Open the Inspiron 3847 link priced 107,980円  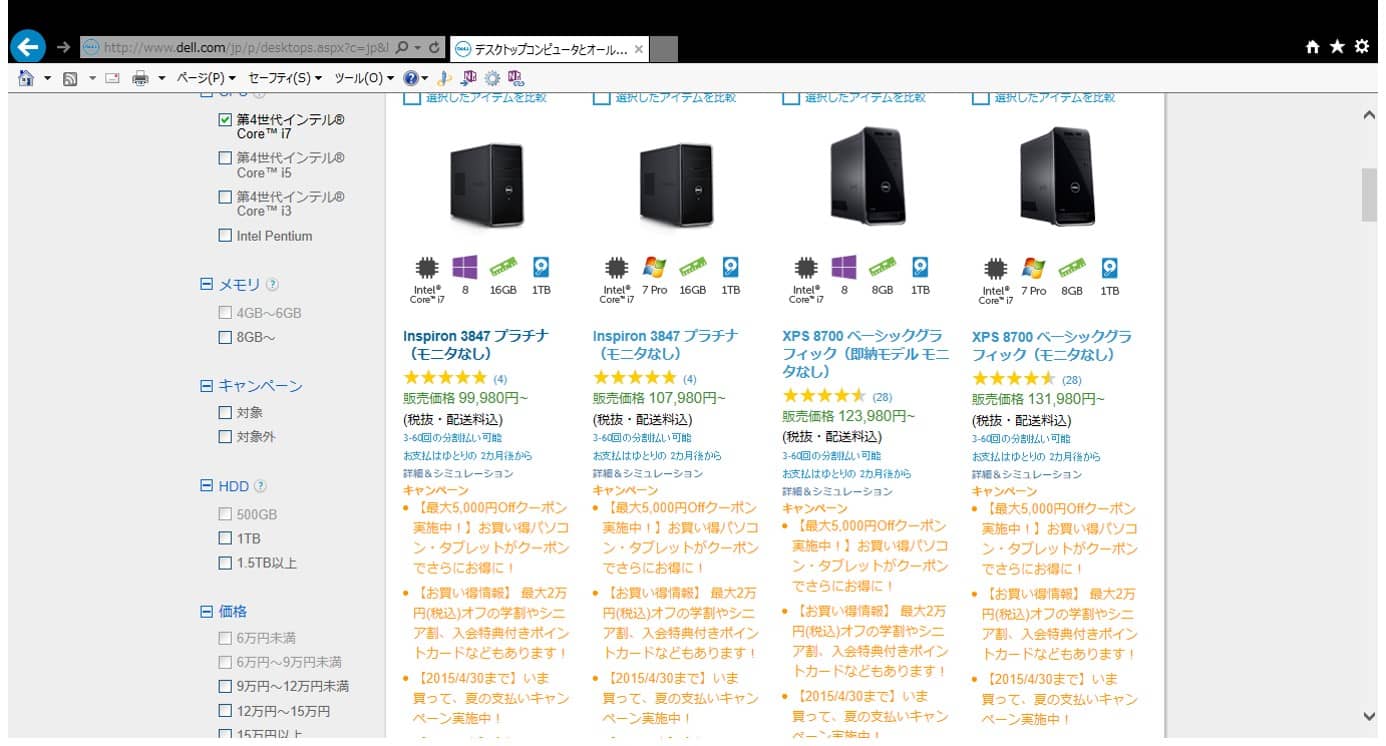pos(666,345)
